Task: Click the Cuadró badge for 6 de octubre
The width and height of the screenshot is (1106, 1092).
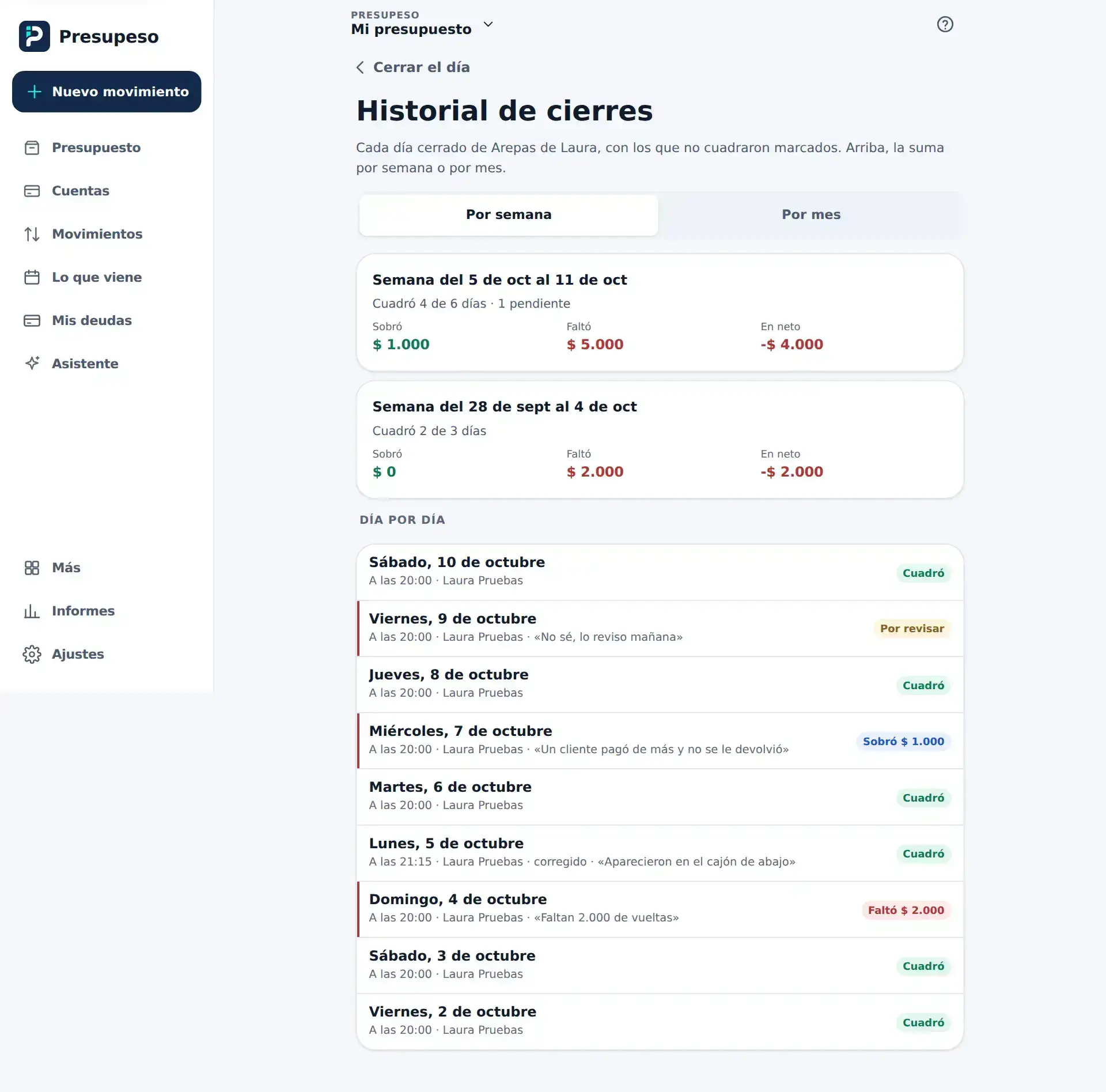Action: 923,798
